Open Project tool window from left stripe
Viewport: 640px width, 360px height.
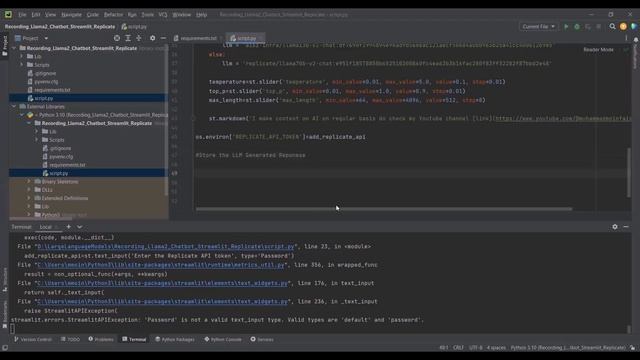(x=4, y=46)
